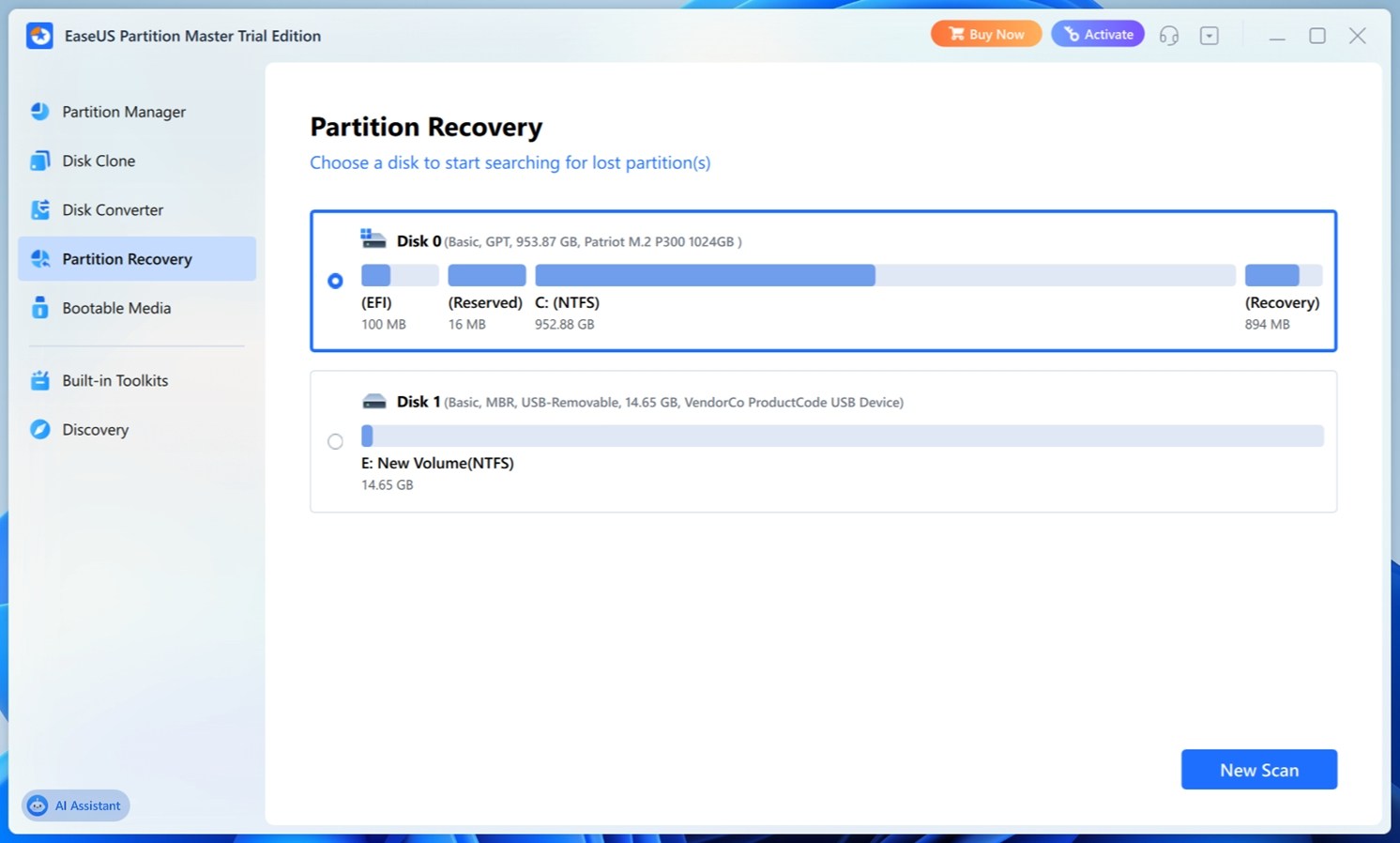Screen dimensions: 1400x843
Task: Click Buy Now
Action: [x=986, y=33]
